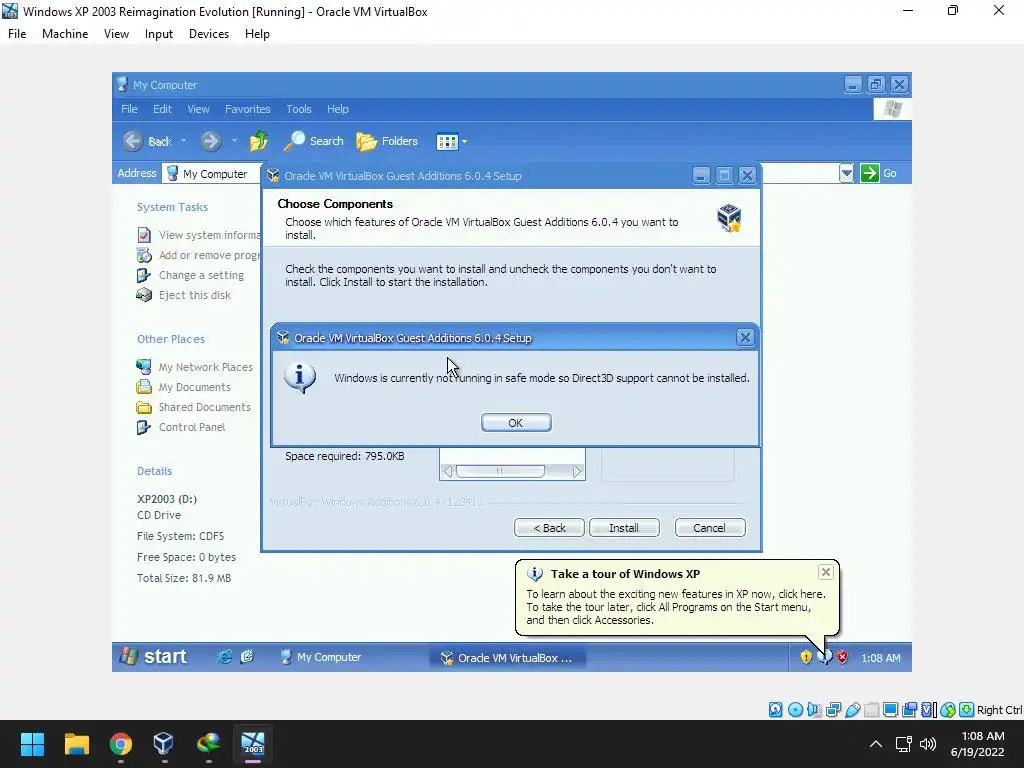The width and height of the screenshot is (1024, 768).
Task: Click VirtualBox USB indicator icon
Action: (x=852, y=710)
